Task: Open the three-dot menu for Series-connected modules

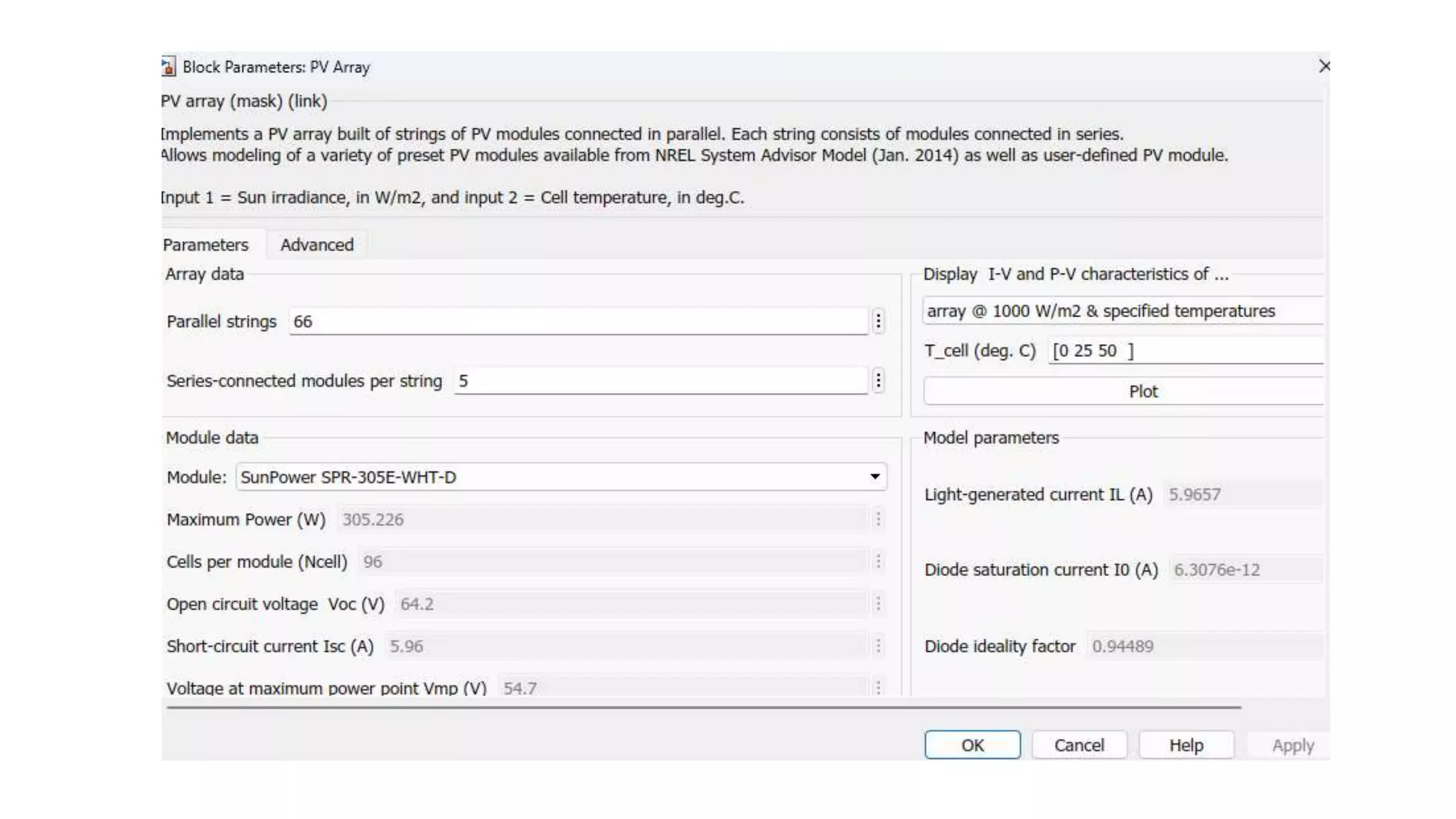Action: click(x=878, y=381)
